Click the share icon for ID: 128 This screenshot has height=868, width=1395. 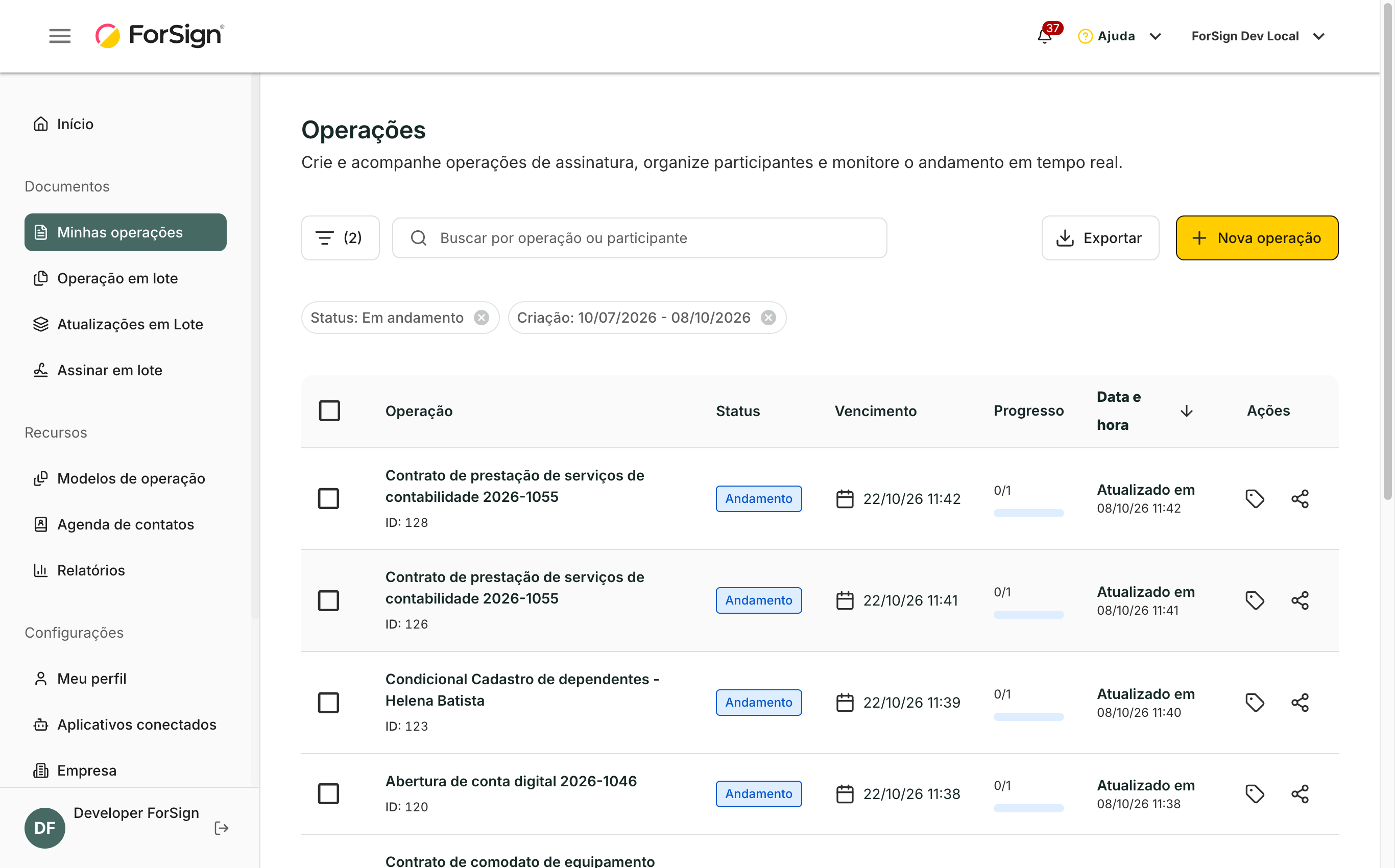click(x=1300, y=498)
